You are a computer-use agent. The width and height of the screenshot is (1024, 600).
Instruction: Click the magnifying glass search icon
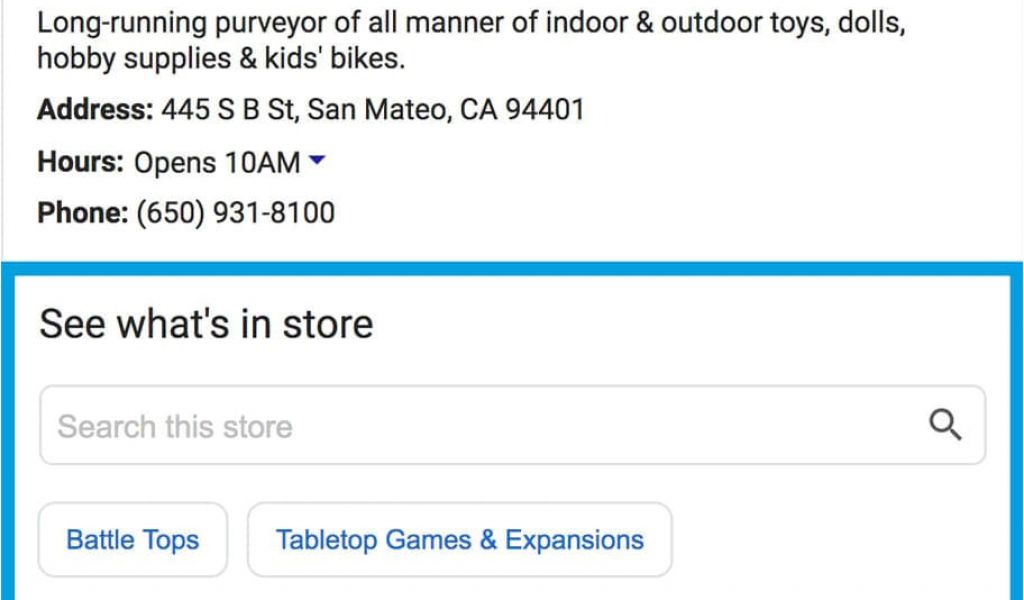[x=945, y=426]
